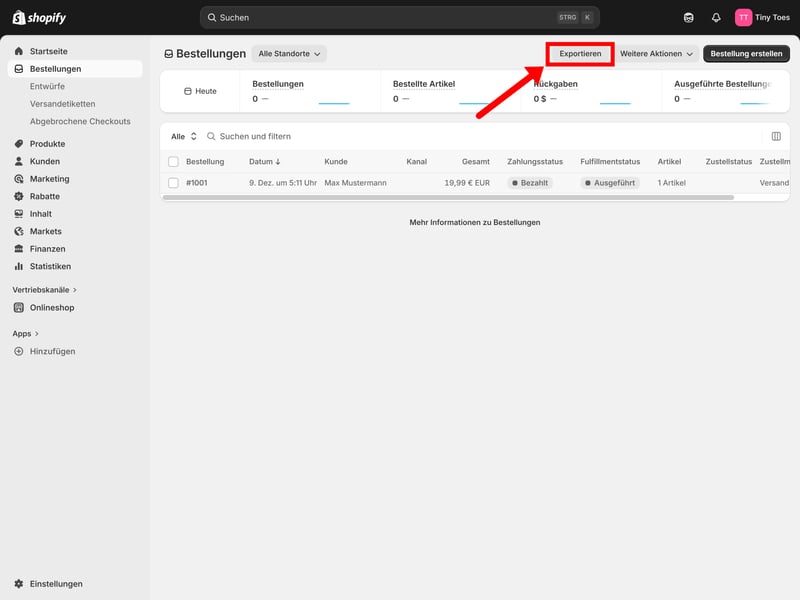Viewport: 800px width, 600px height.
Task: Go to Produkte in the sidebar
Action: tap(47, 144)
